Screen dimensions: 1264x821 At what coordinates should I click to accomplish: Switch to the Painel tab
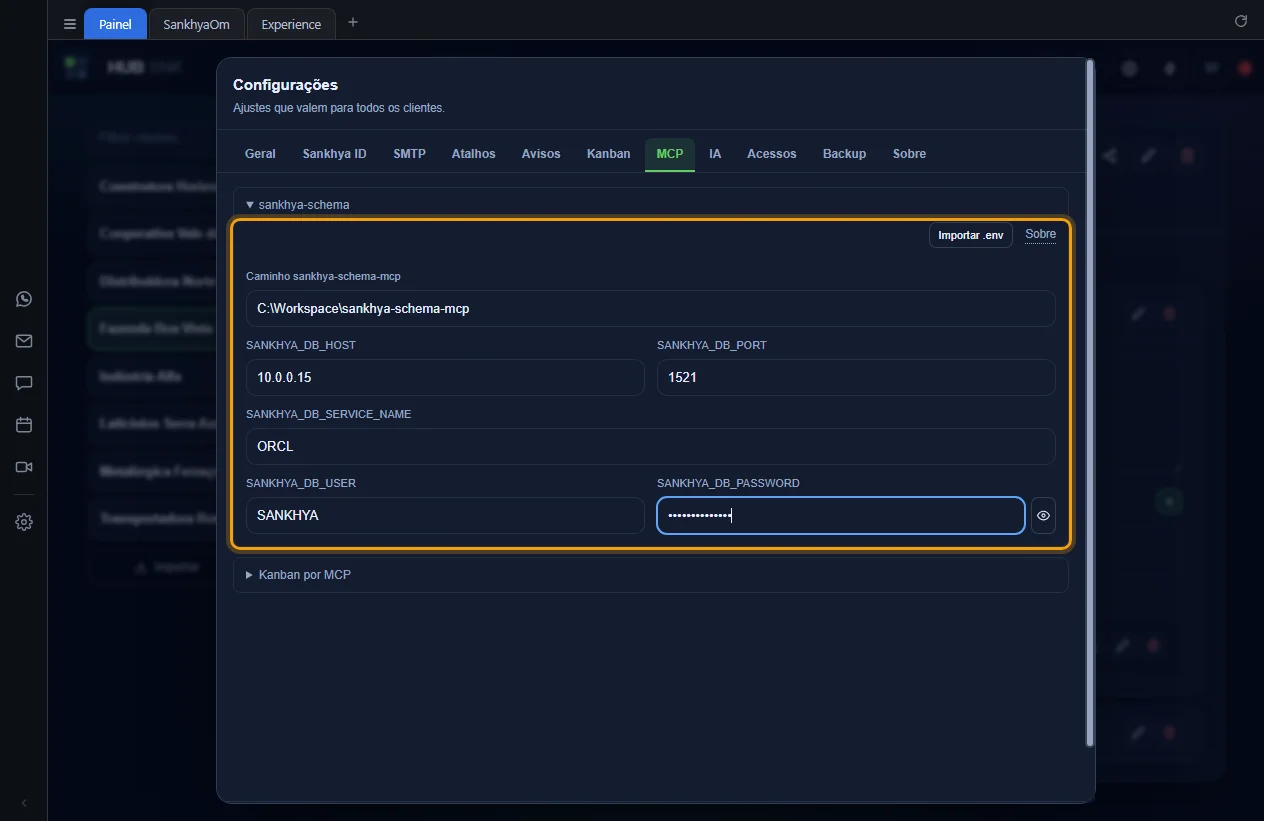[115, 24]
